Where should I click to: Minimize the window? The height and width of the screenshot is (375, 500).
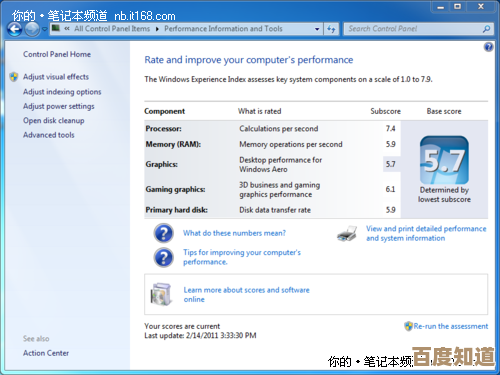[440, 7]
